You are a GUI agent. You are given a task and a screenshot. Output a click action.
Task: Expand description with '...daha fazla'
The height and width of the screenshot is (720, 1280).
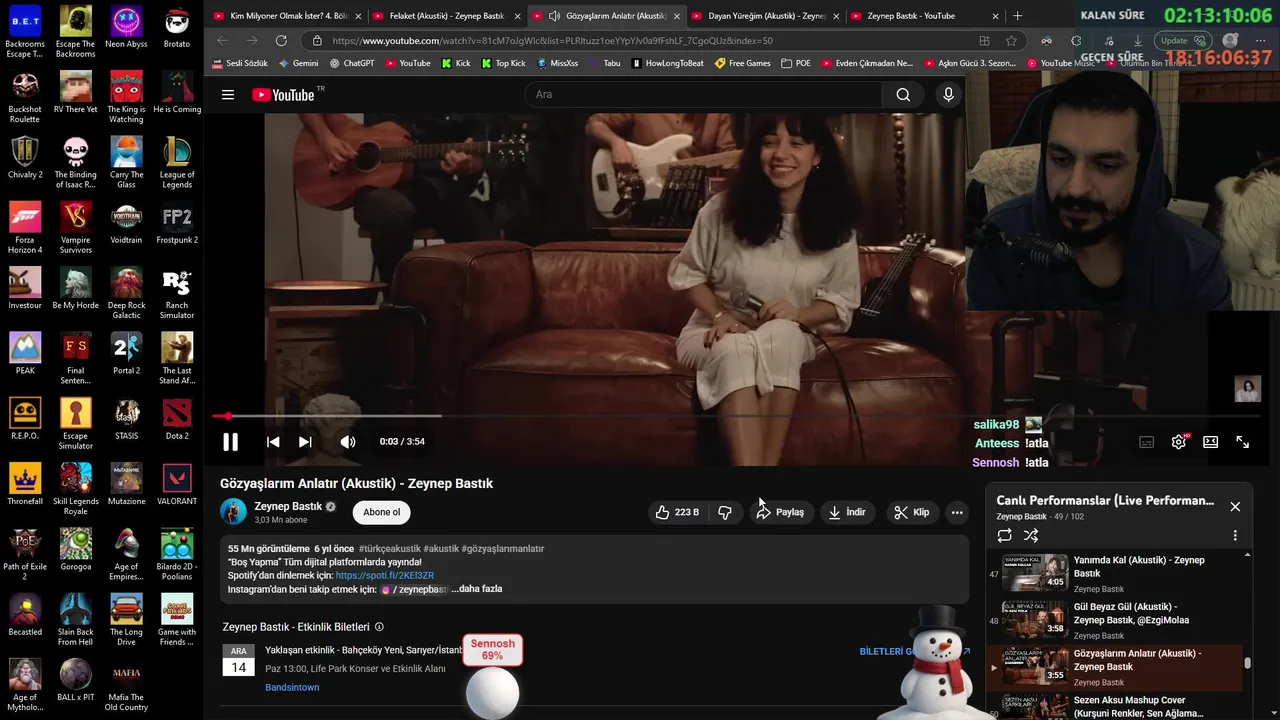[x=477, y=589]
